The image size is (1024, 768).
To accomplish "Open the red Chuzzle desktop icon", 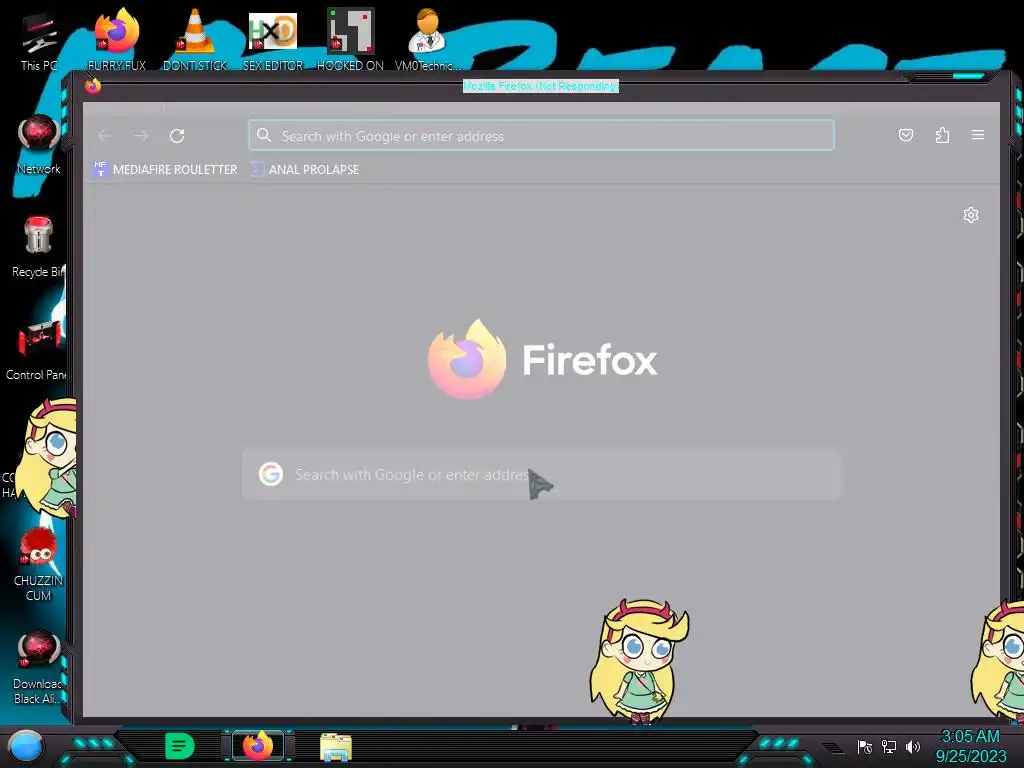I will pyautogui.click(x=39, y=565).
